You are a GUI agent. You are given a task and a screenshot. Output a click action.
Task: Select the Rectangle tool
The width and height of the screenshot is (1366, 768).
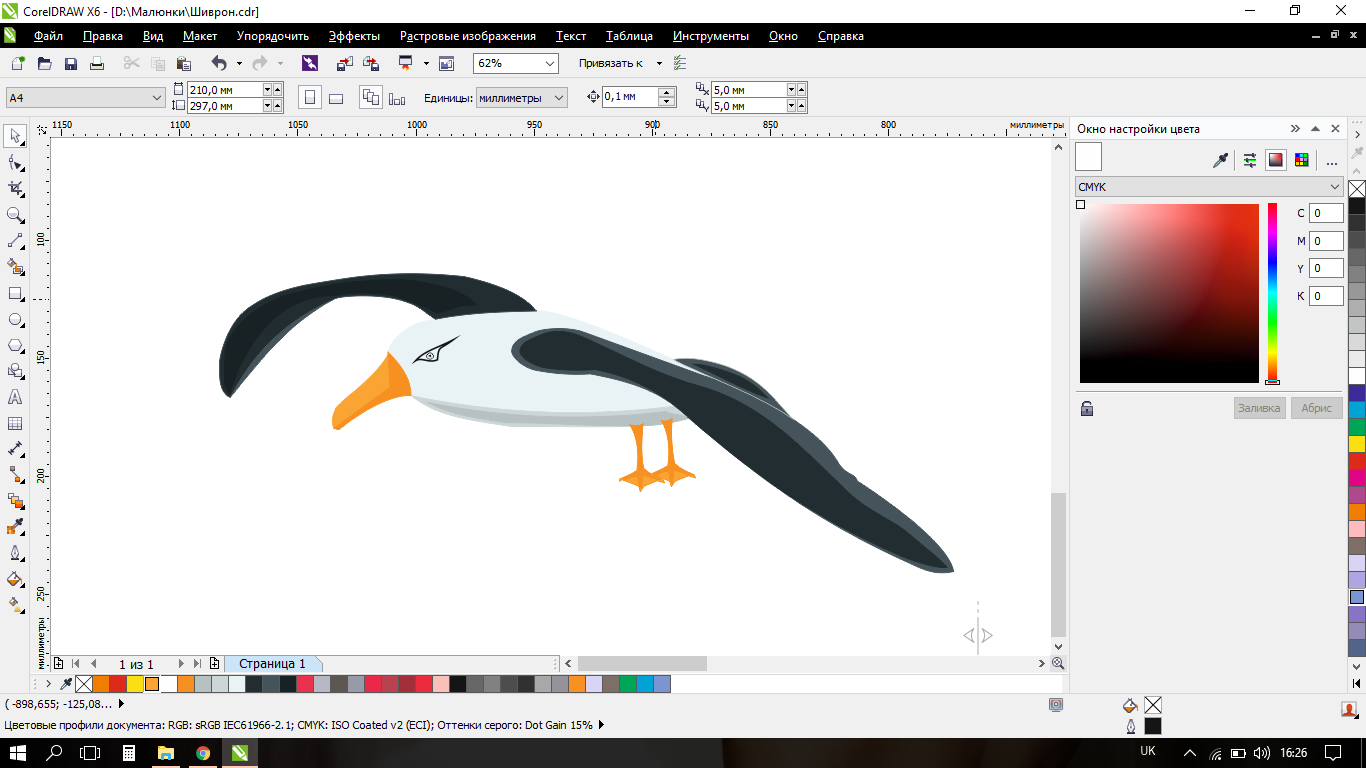(15, 294)
